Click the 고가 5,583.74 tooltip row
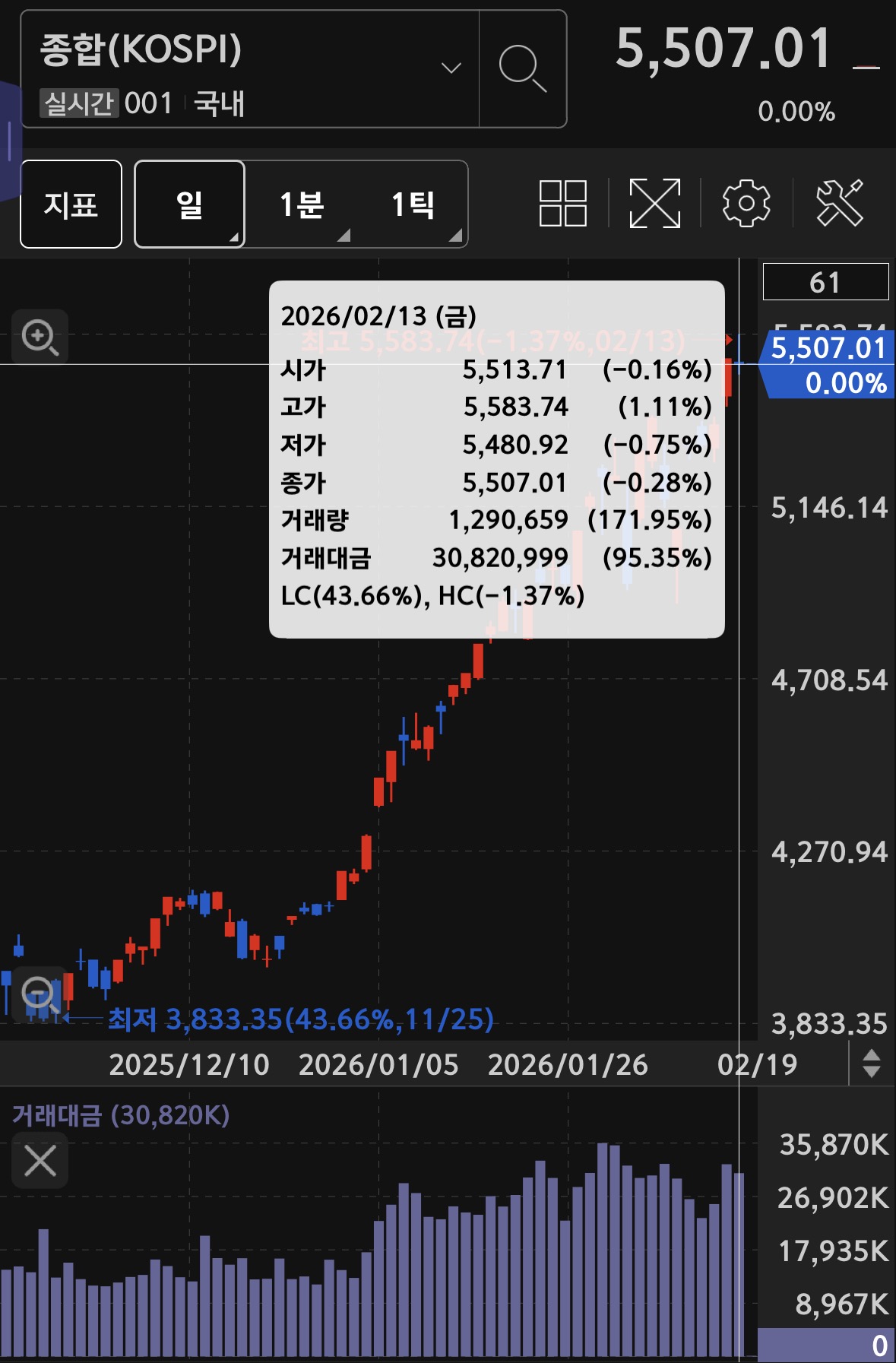Image resolution: width=896 pixels, height=1363 pixels. coord(496,407)
